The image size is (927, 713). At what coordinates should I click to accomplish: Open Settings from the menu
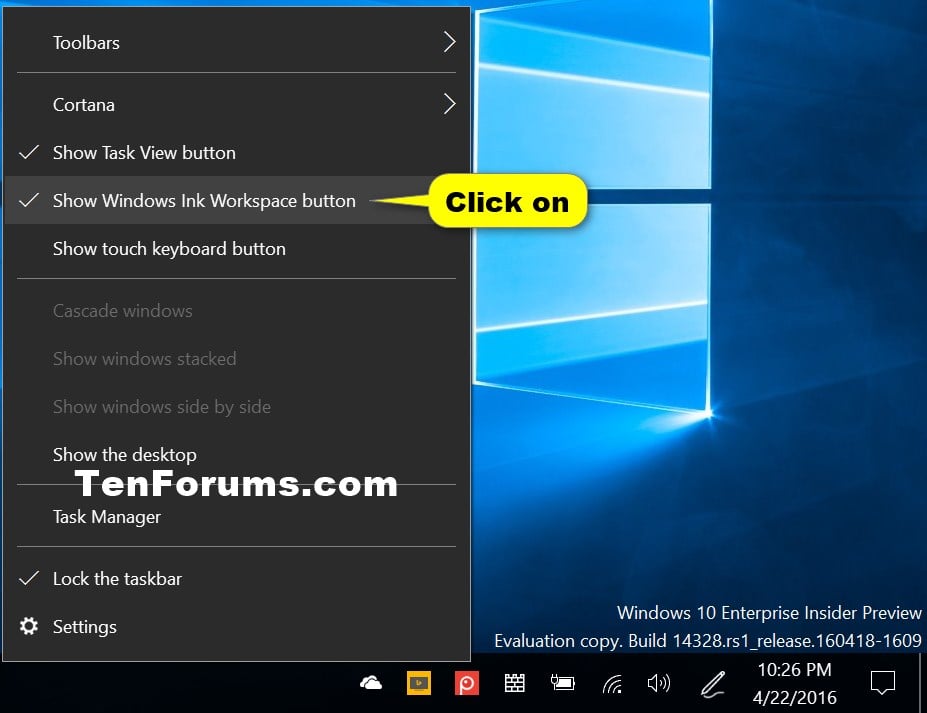(x=84, y=627)
